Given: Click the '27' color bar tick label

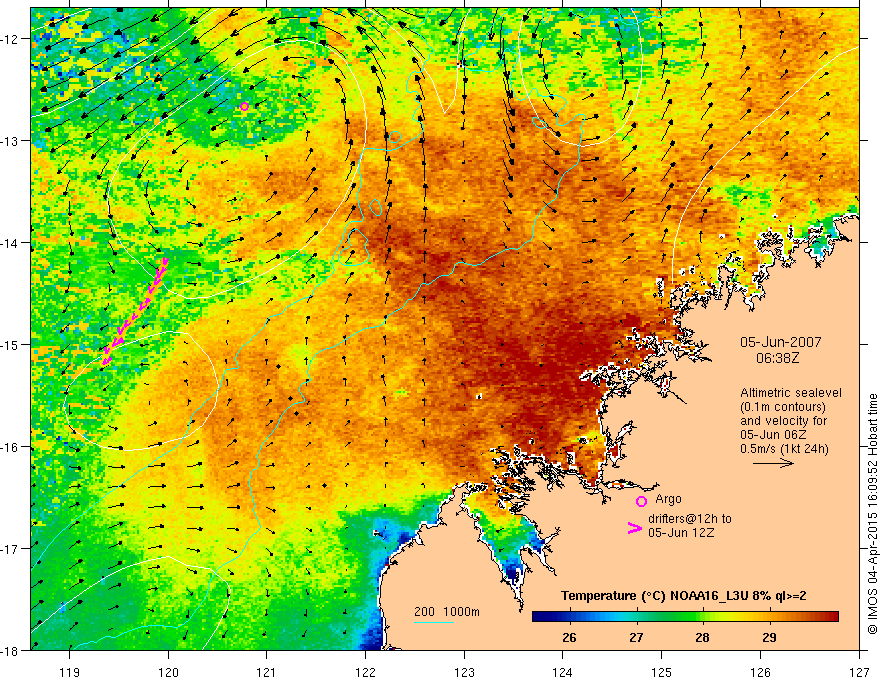Looking at the screenshot, I should tap(636, 637).
